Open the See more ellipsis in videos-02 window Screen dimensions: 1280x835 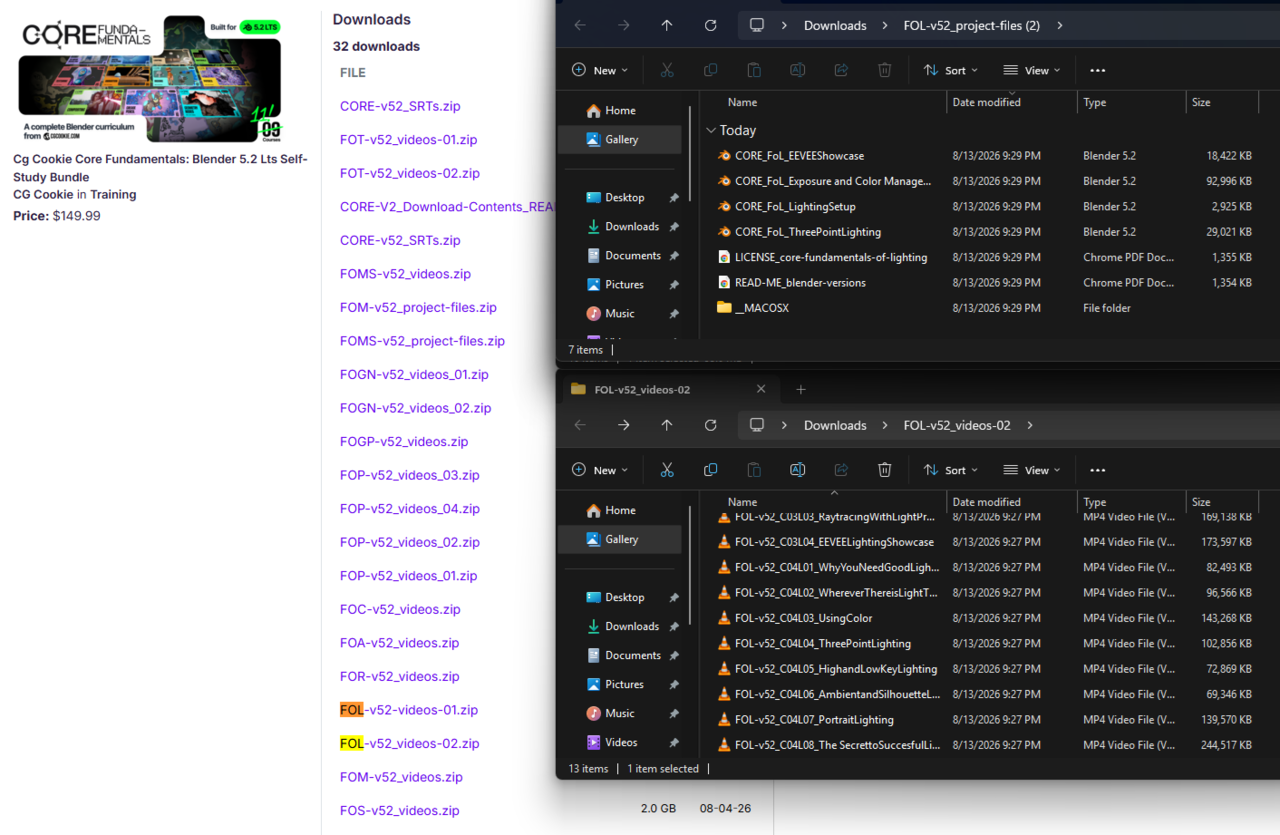[1097, 470]
